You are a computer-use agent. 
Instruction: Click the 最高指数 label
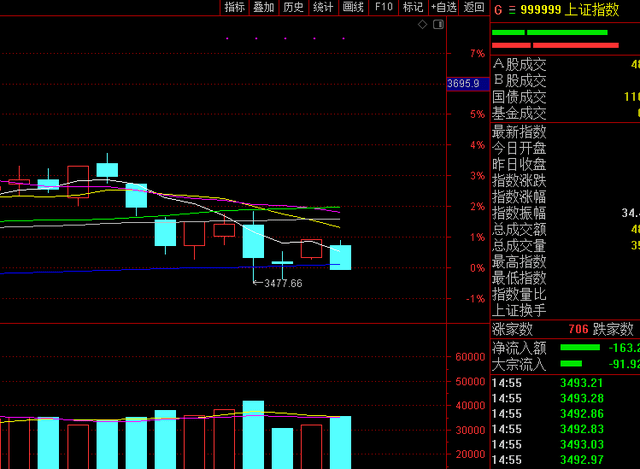[519, 262]
